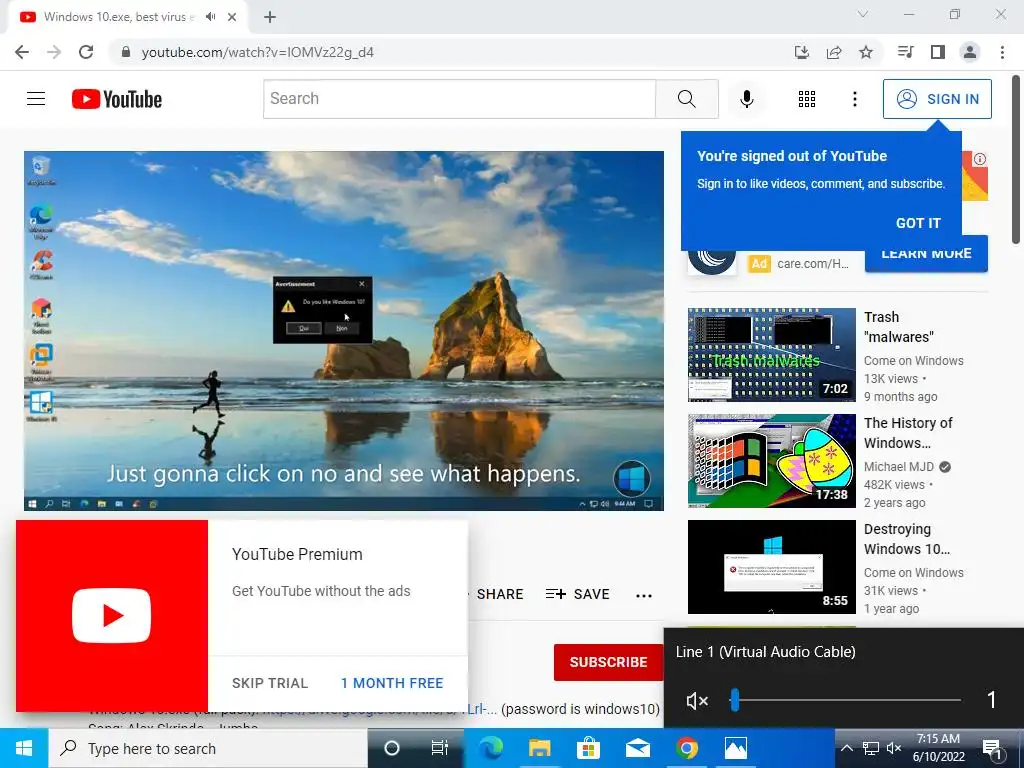The width and height of the screenshot is (1024, 768).
Task: Click inside the YouTube Search field
Action: click(x=459, y=99)
